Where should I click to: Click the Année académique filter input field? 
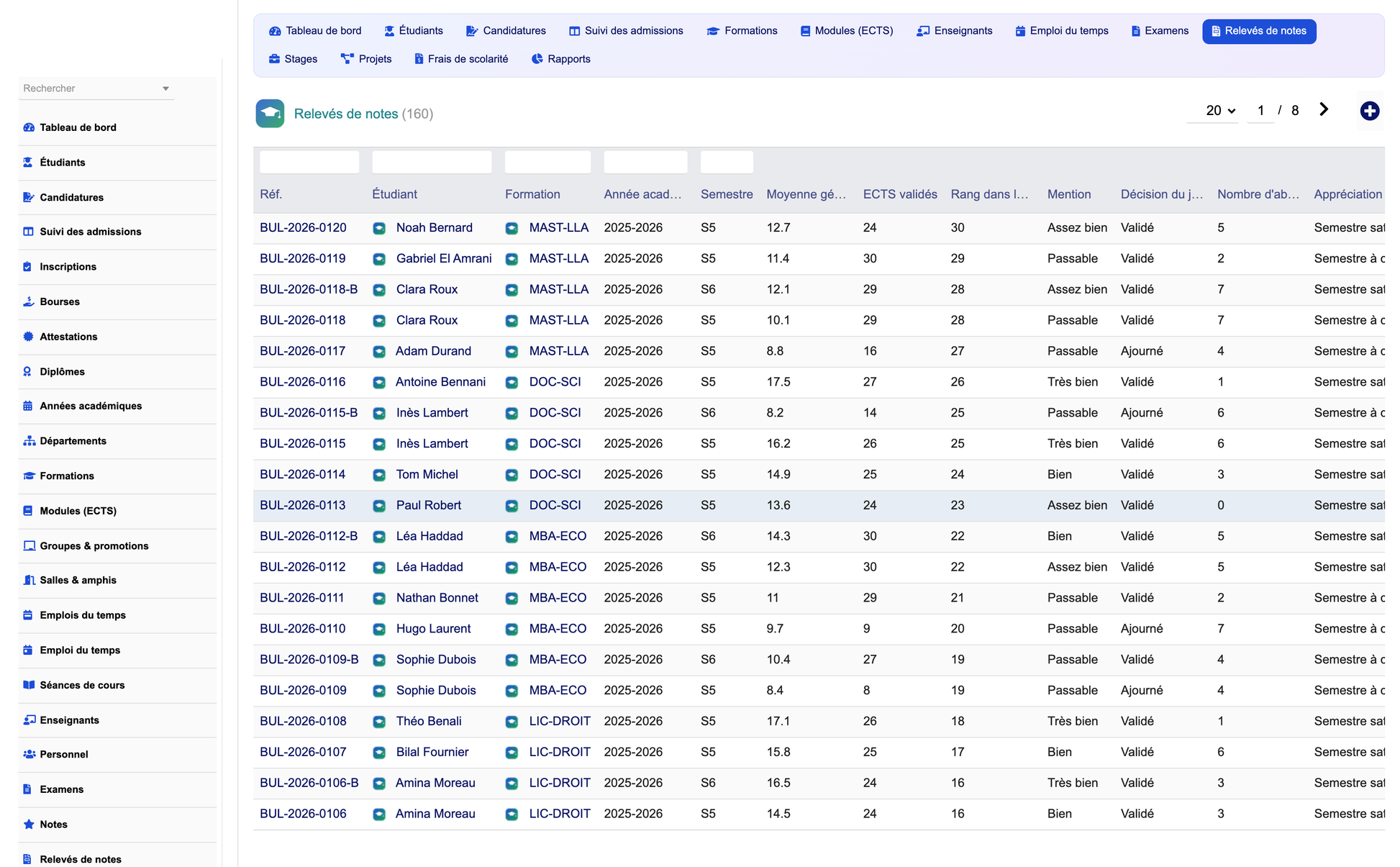click(645, 162)
